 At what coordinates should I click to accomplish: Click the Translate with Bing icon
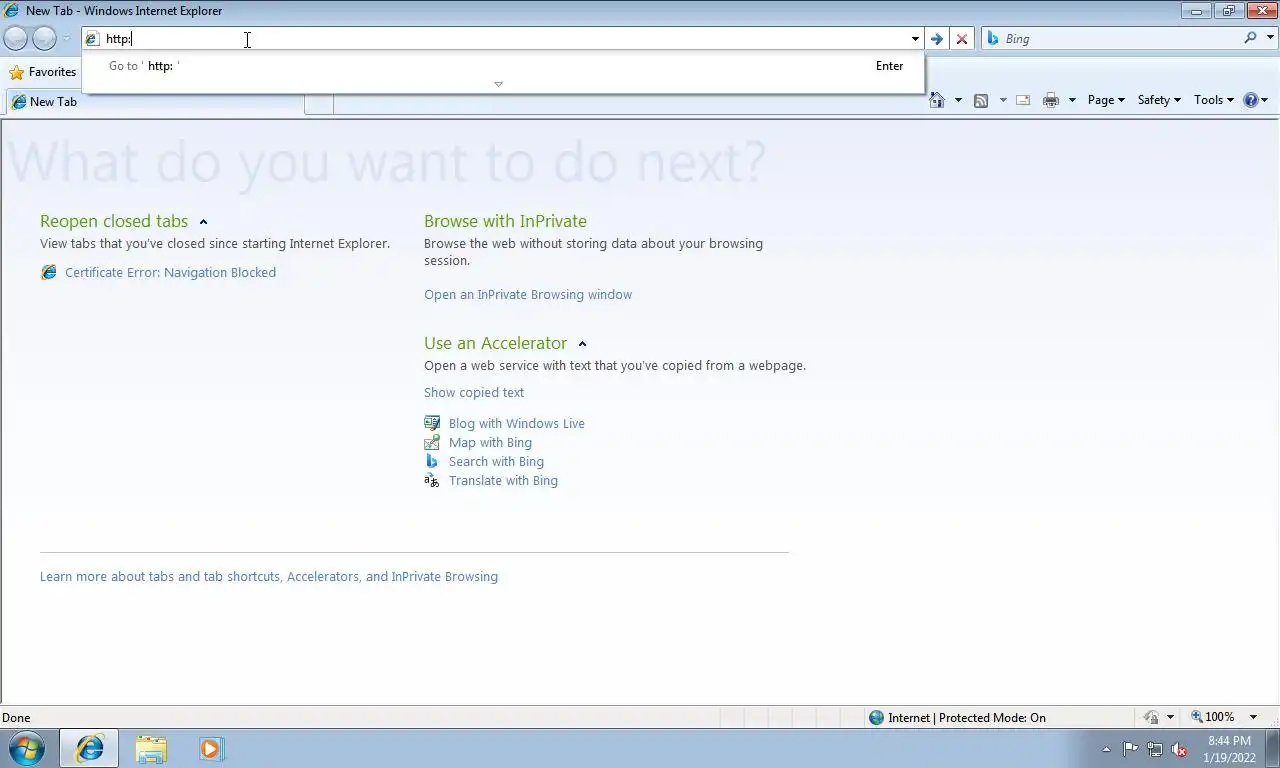(432, 480)
